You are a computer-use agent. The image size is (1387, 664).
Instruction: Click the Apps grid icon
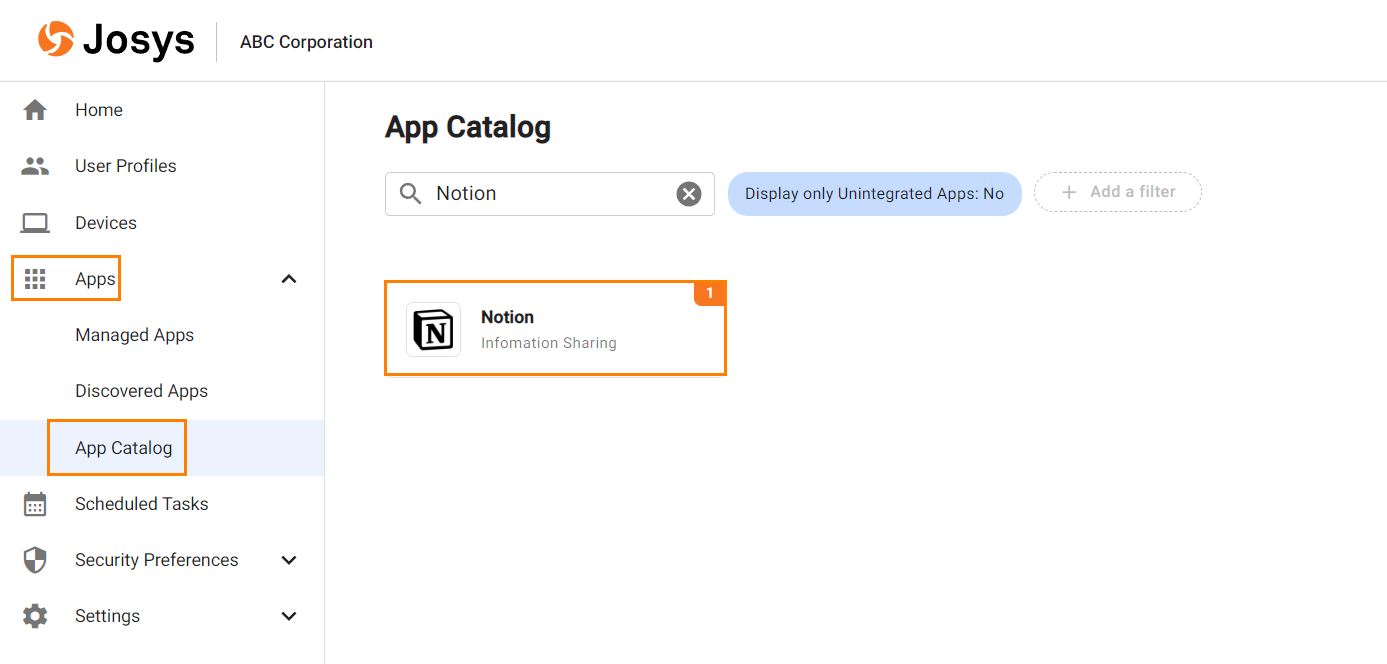[x=35, y=279]
